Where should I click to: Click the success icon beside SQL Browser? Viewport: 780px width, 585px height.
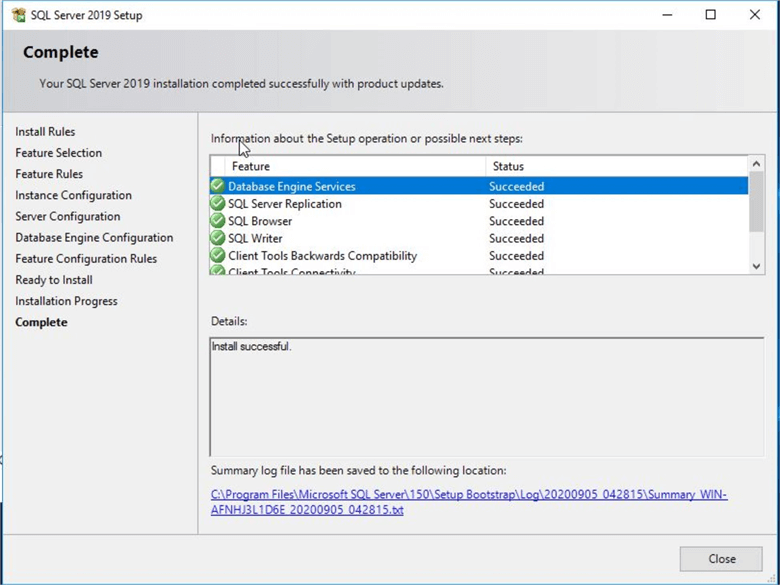point(217,221)
